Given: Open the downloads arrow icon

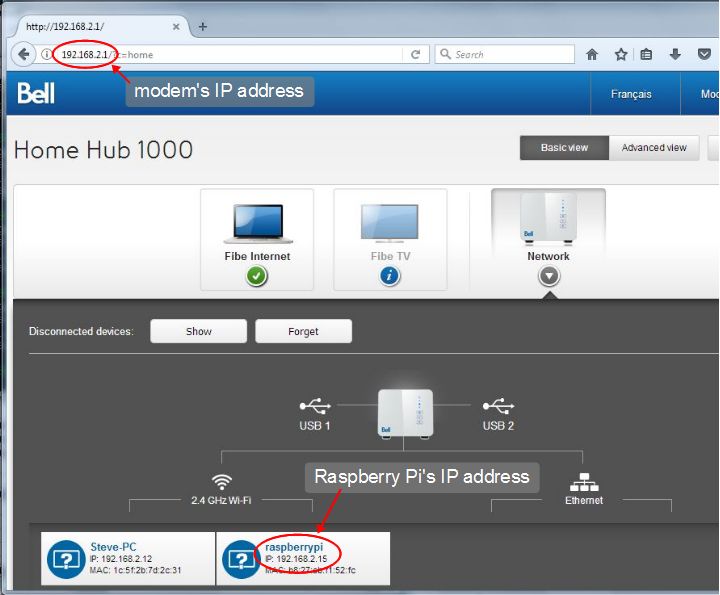Looking at the screenshot, I should (675, 55).
